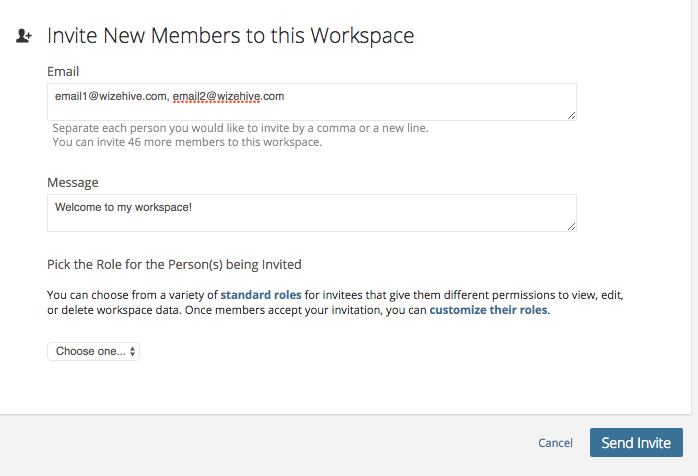The width and height of the screenshot is (698, 476).
Task: Click the Invite New Members to this Workspace heading
Action: (231, 36)
